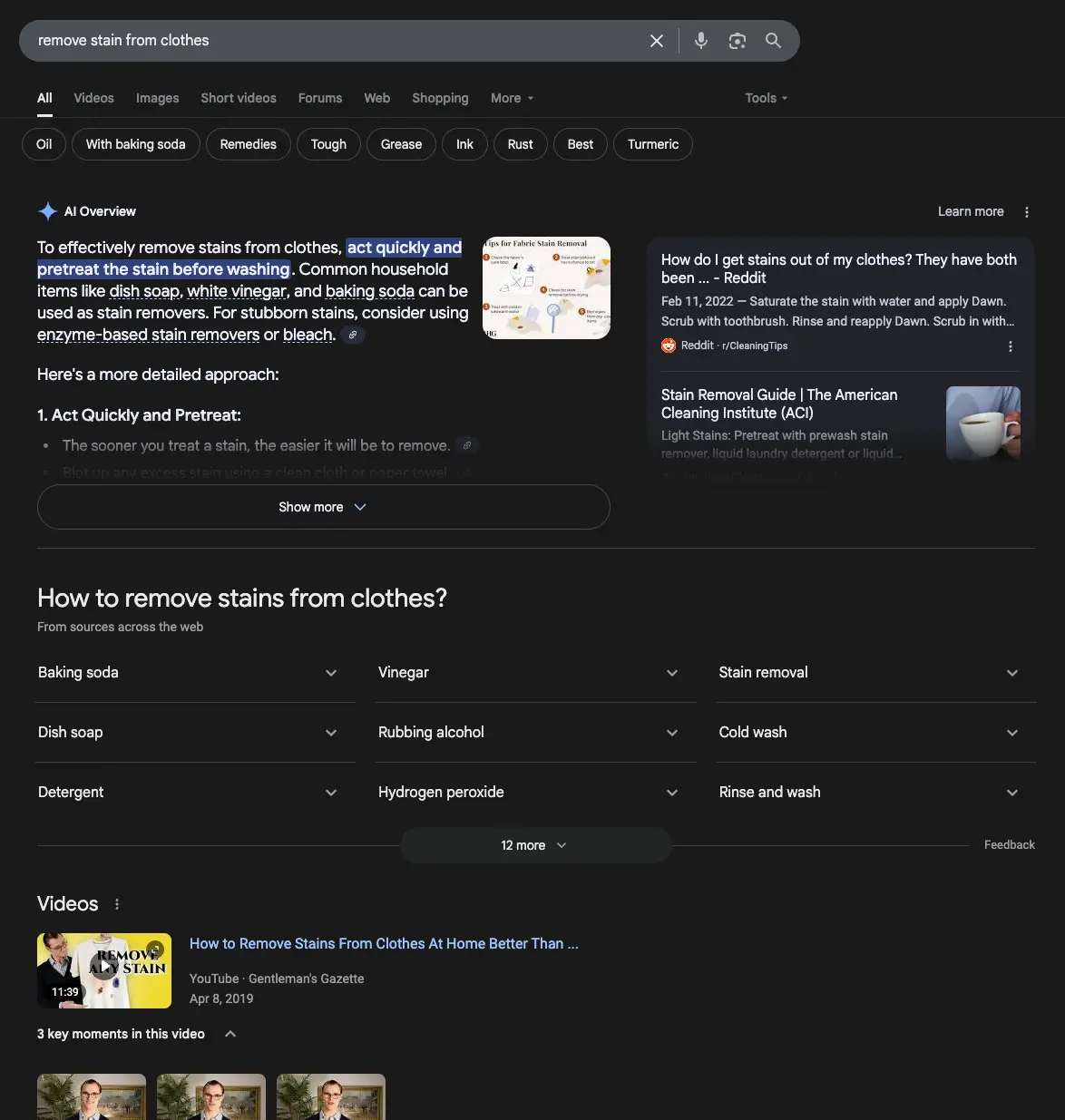Open the 'dish soap' underlined link
This screenshot has width=1065, height=1120.
(x=145, y=291)
